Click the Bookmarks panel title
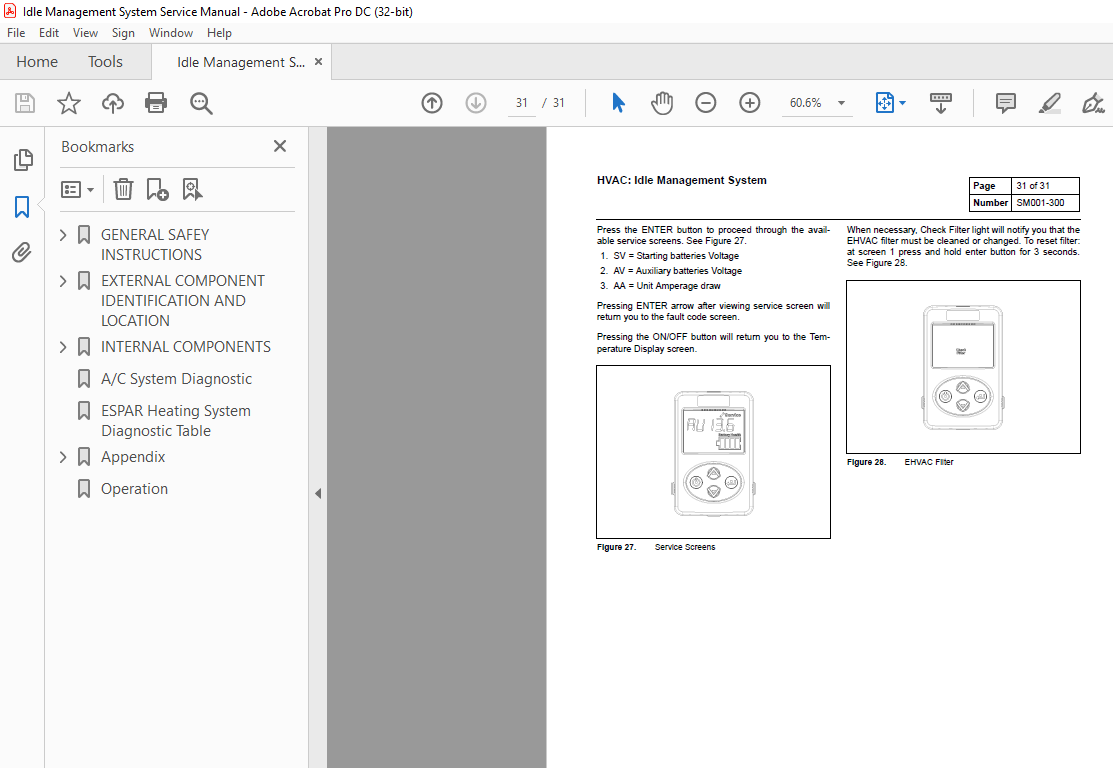1113x768 pixels. (97, 147)
